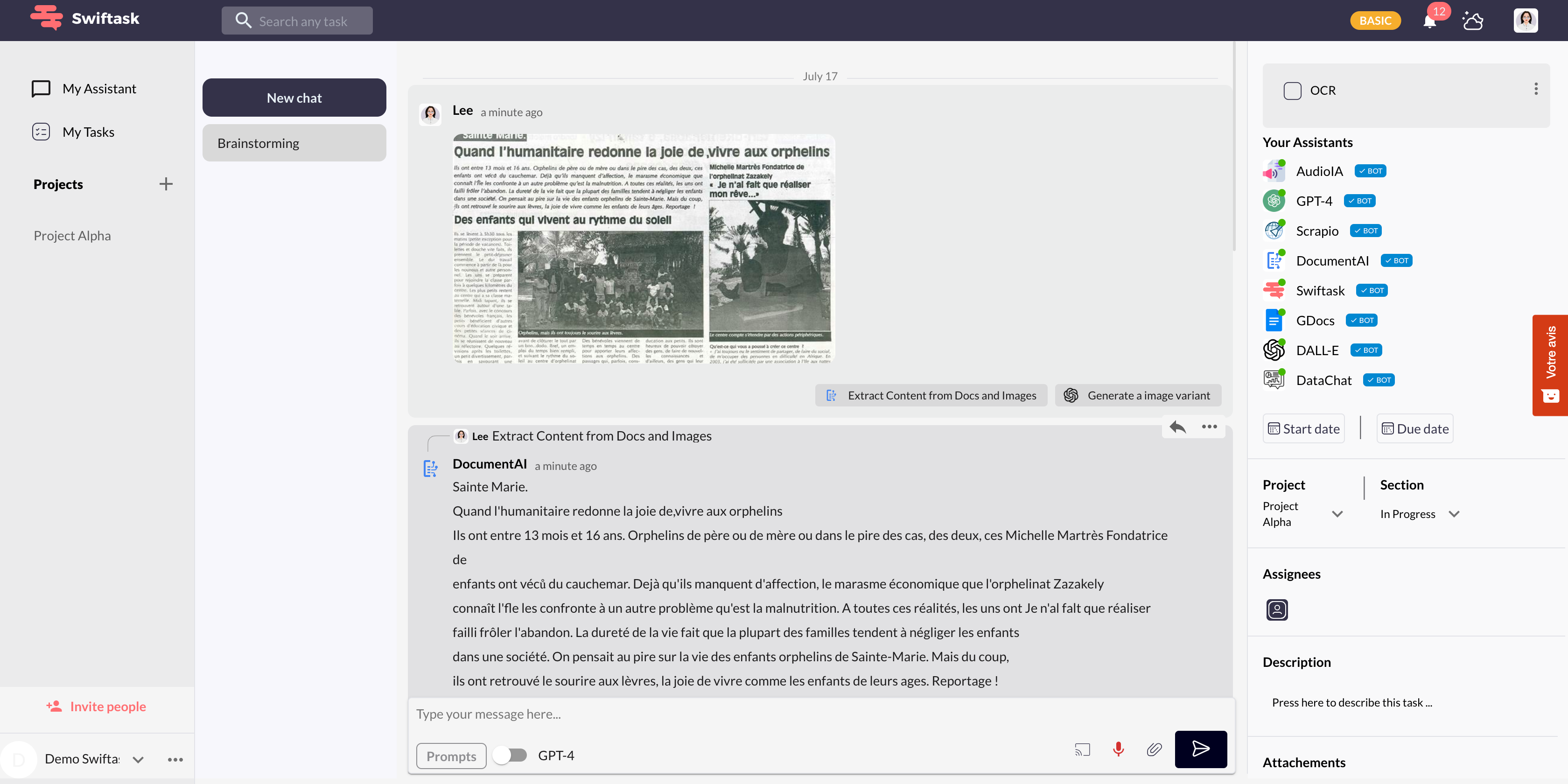Open the notifications bell icon

(x=1429, y=21)
